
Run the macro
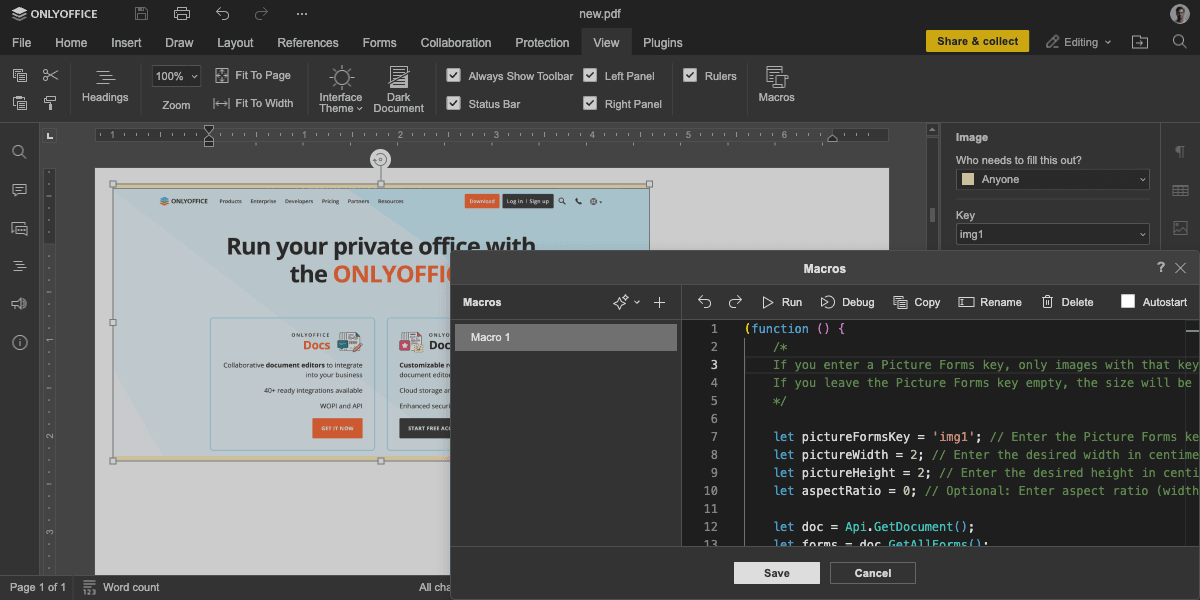click(x=781, y=302)
